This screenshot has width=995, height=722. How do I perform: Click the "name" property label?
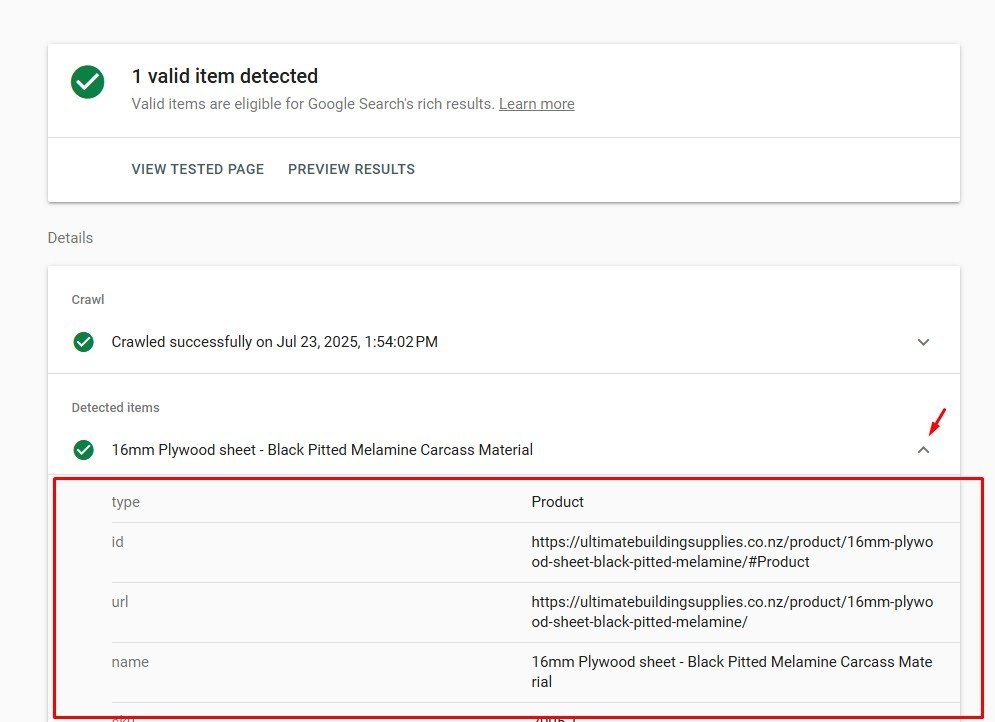[130, 662]
